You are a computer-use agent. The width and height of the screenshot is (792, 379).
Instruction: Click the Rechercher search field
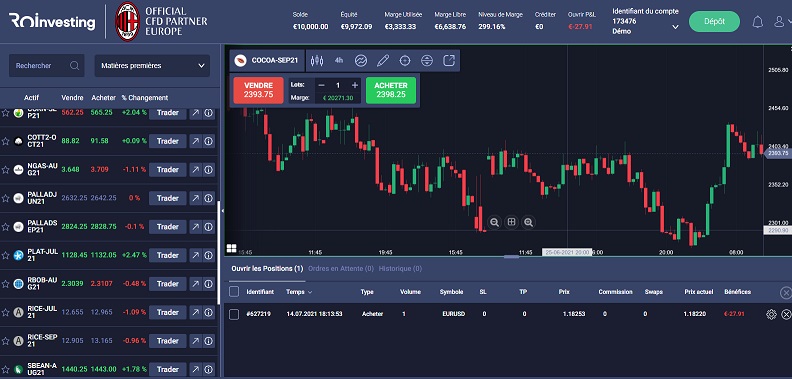(46, 66)
